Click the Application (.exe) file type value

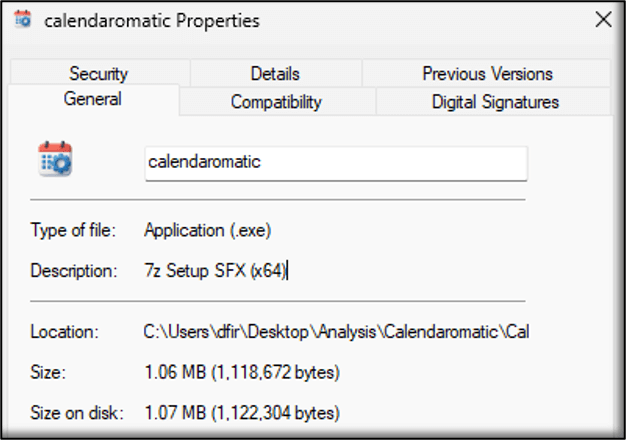point(208,230)
